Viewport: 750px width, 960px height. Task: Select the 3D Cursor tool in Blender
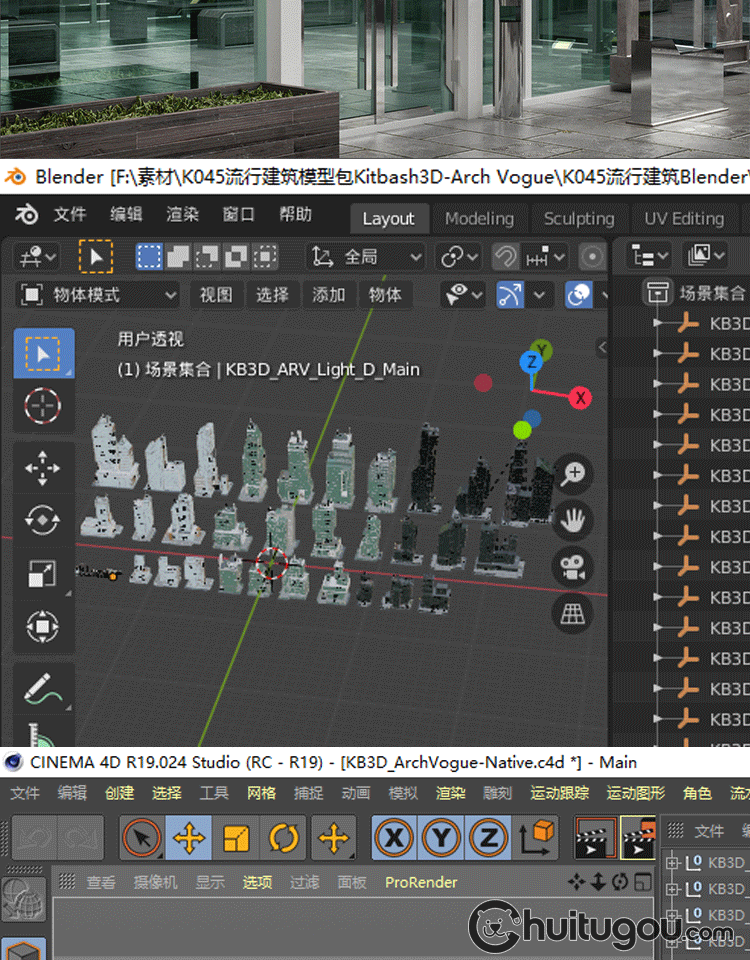(42, 407)
